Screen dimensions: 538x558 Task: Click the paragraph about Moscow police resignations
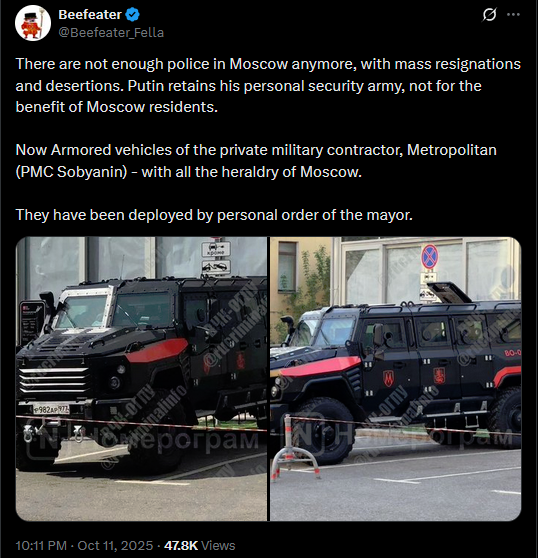(268, 85)
